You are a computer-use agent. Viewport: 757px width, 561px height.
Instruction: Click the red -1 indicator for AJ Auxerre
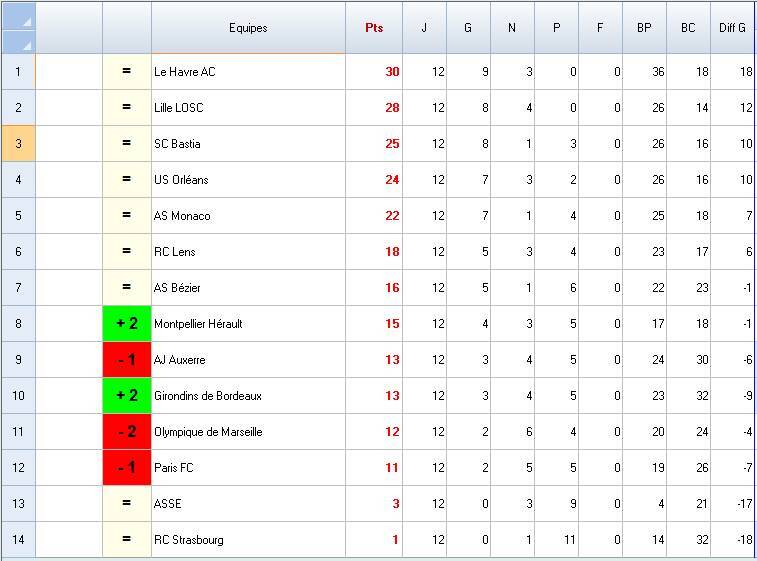coord(127,360)
